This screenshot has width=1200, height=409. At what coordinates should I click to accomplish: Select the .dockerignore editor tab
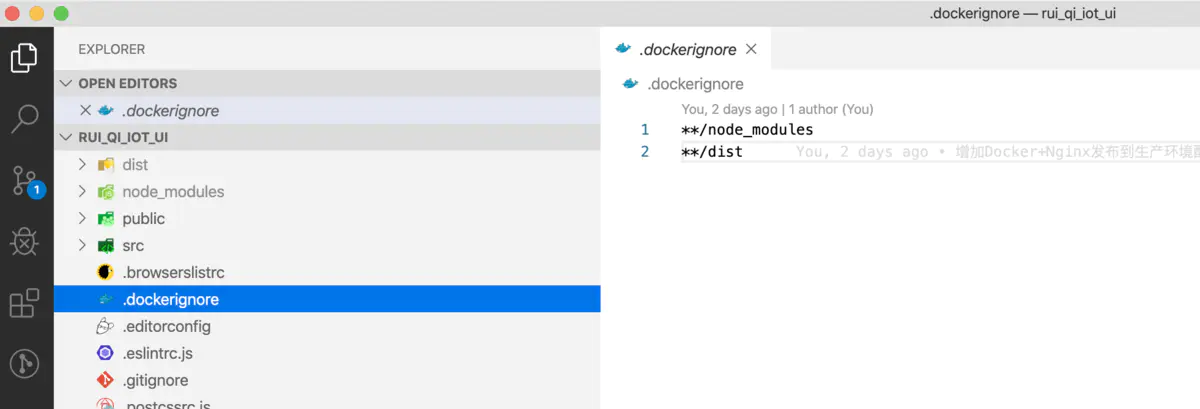click(687, 49)
